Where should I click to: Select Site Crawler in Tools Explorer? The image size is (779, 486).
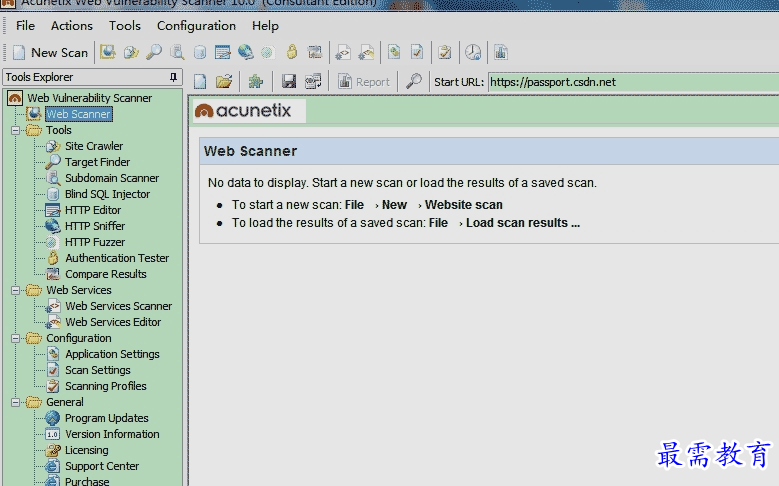coord(94,146)
